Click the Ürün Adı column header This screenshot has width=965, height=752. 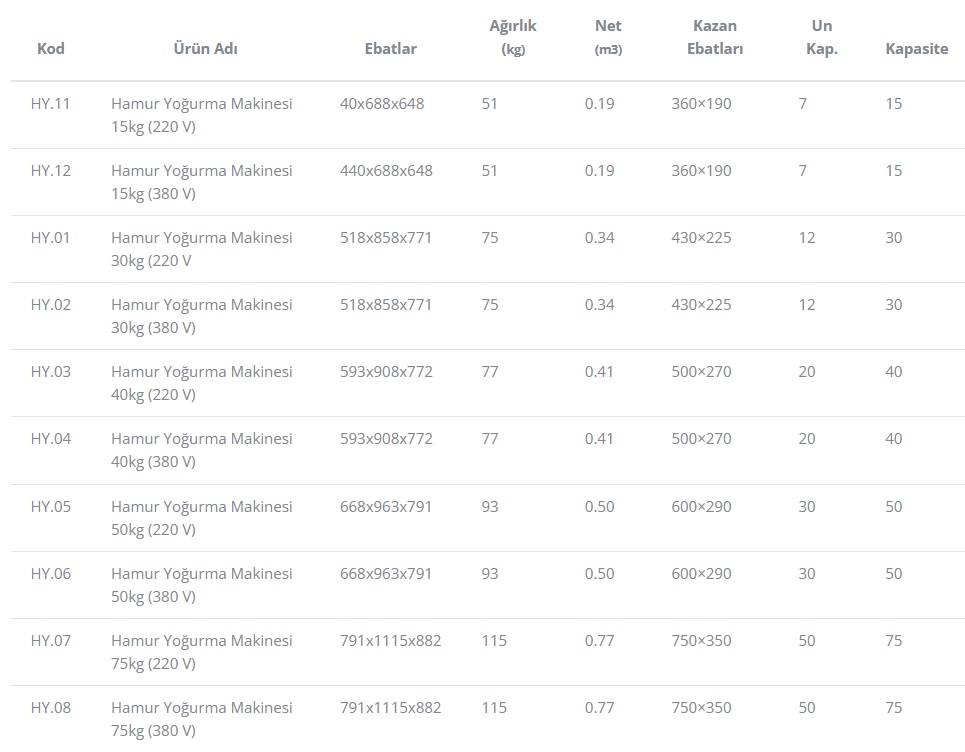[206, 48]
